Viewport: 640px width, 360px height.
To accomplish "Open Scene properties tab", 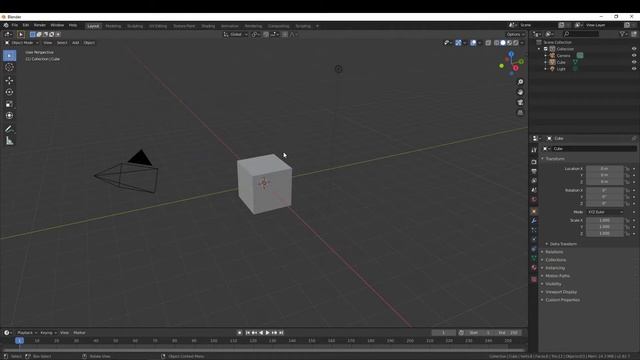I will (534, 190).
